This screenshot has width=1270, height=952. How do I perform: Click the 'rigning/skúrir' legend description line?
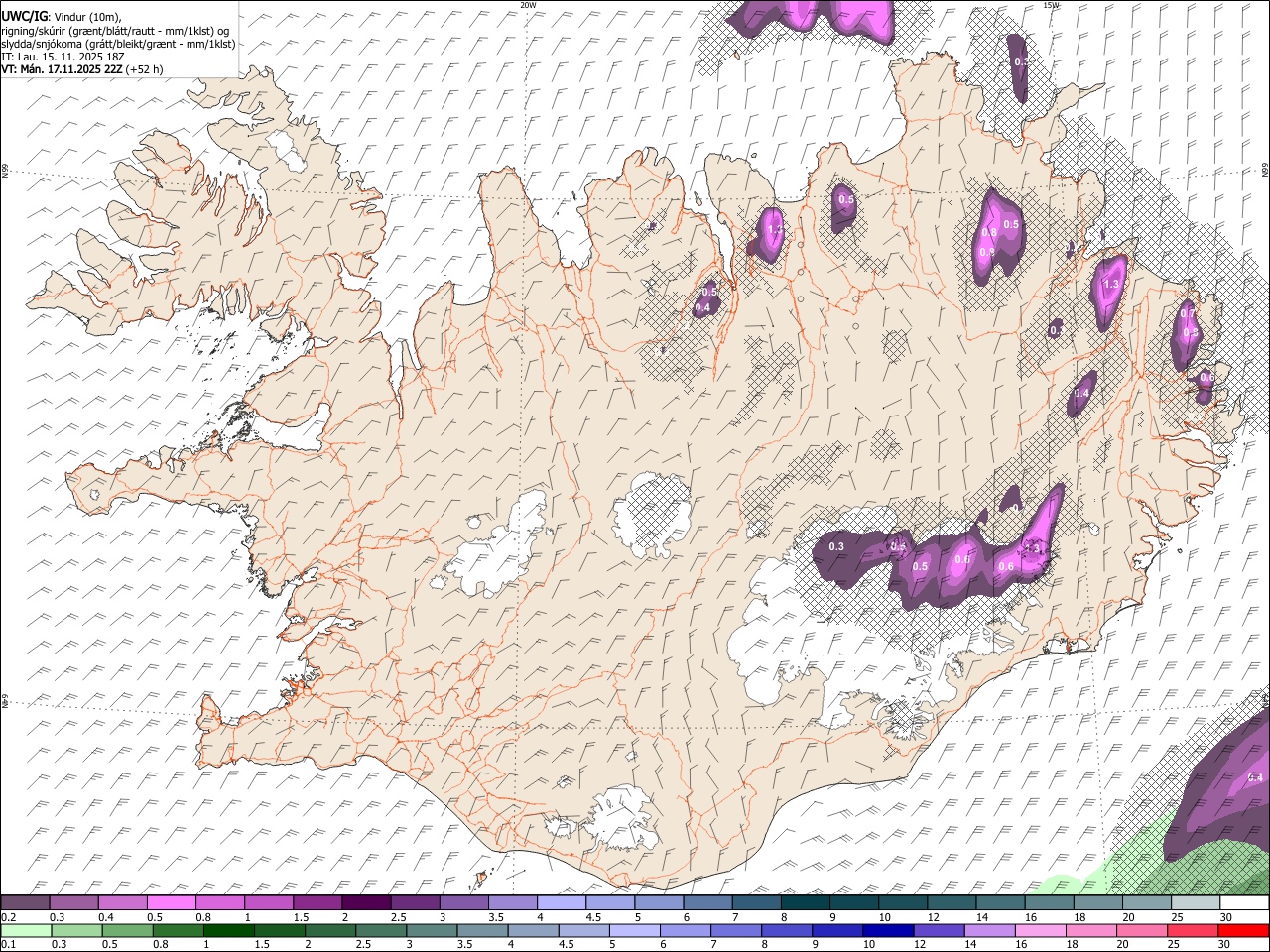coord(115,30)
